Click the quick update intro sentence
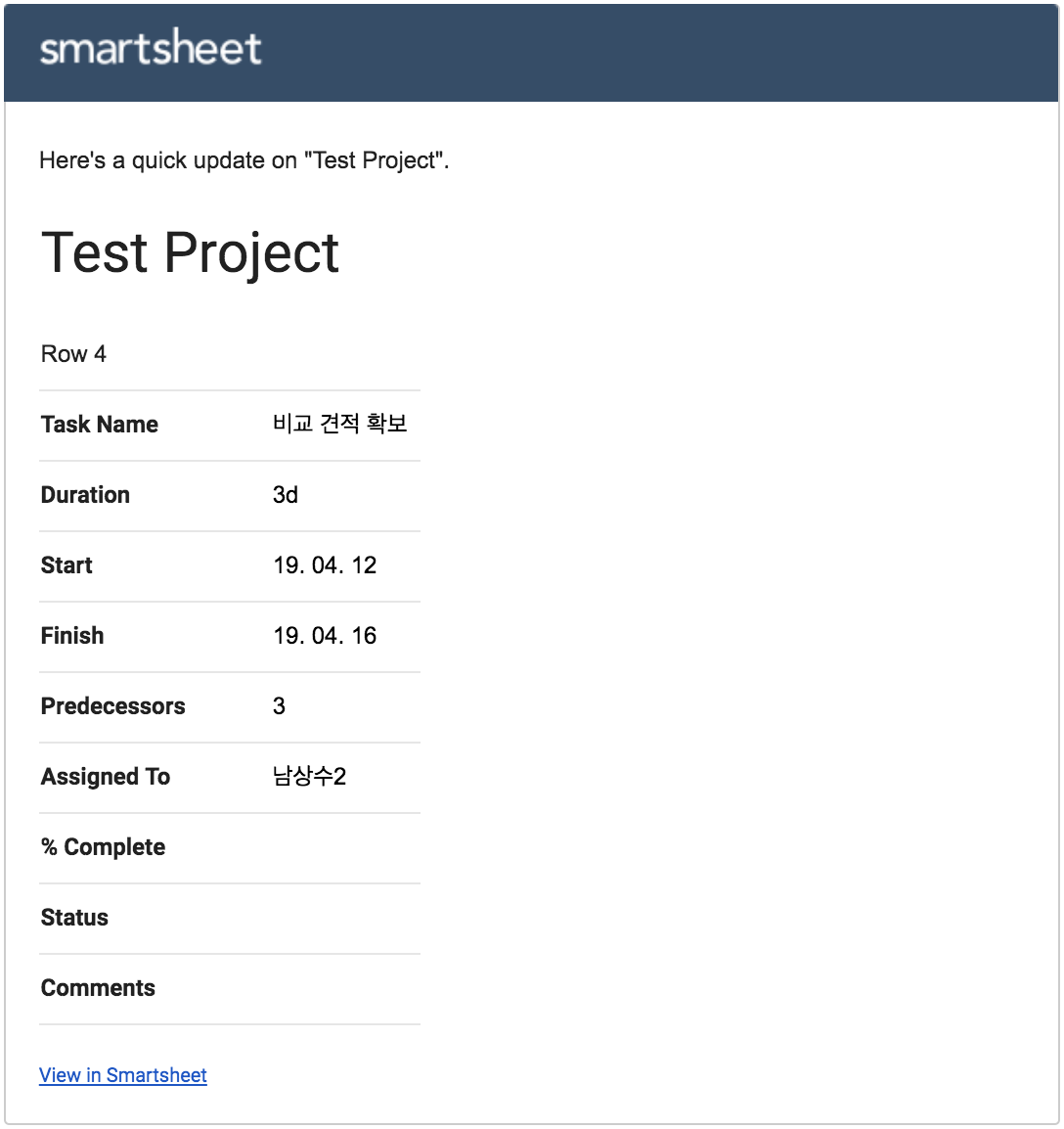The height and width of the screenshot is (1129, 1064). click(244, 159)
